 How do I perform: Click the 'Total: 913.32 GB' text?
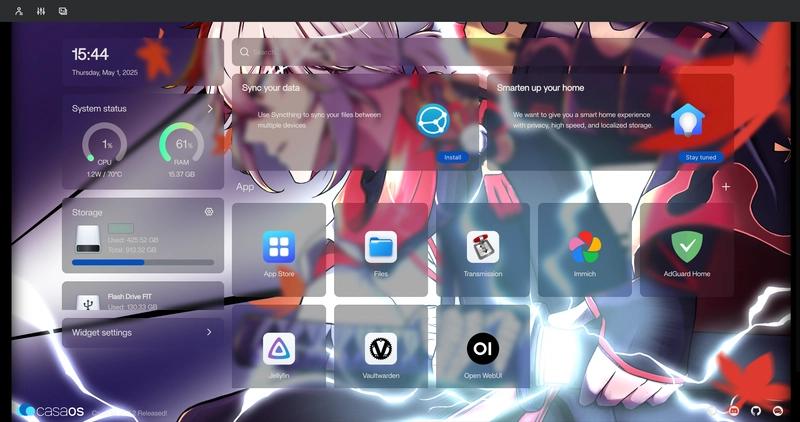coord(132,250)
